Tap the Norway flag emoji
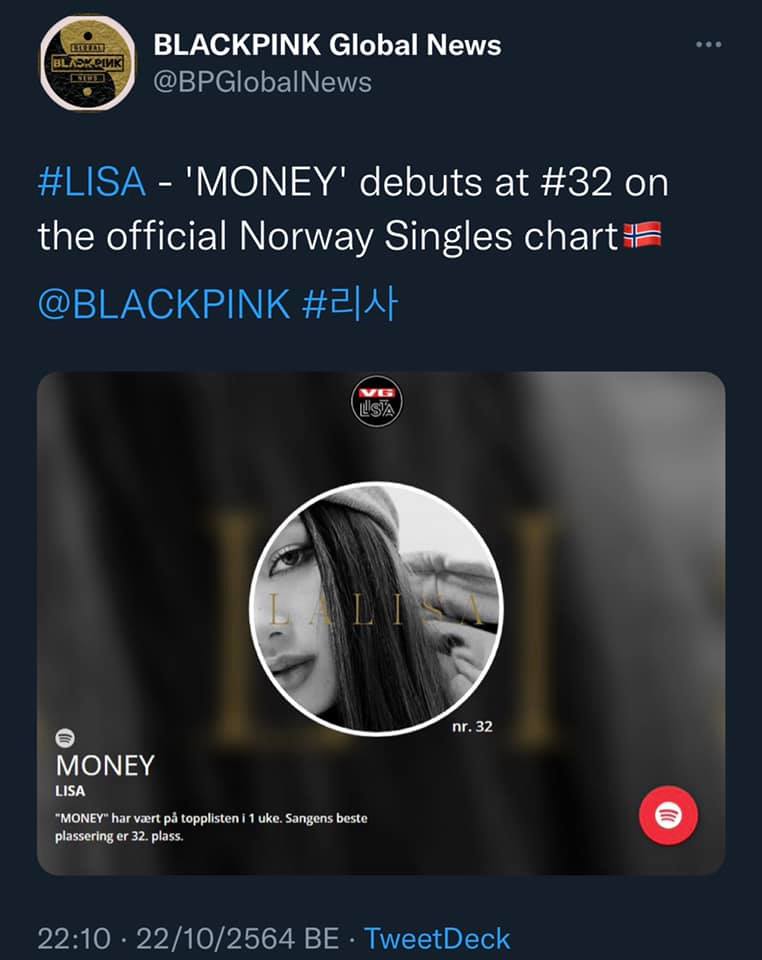This screenshot has width=762, height=960. 642,236
